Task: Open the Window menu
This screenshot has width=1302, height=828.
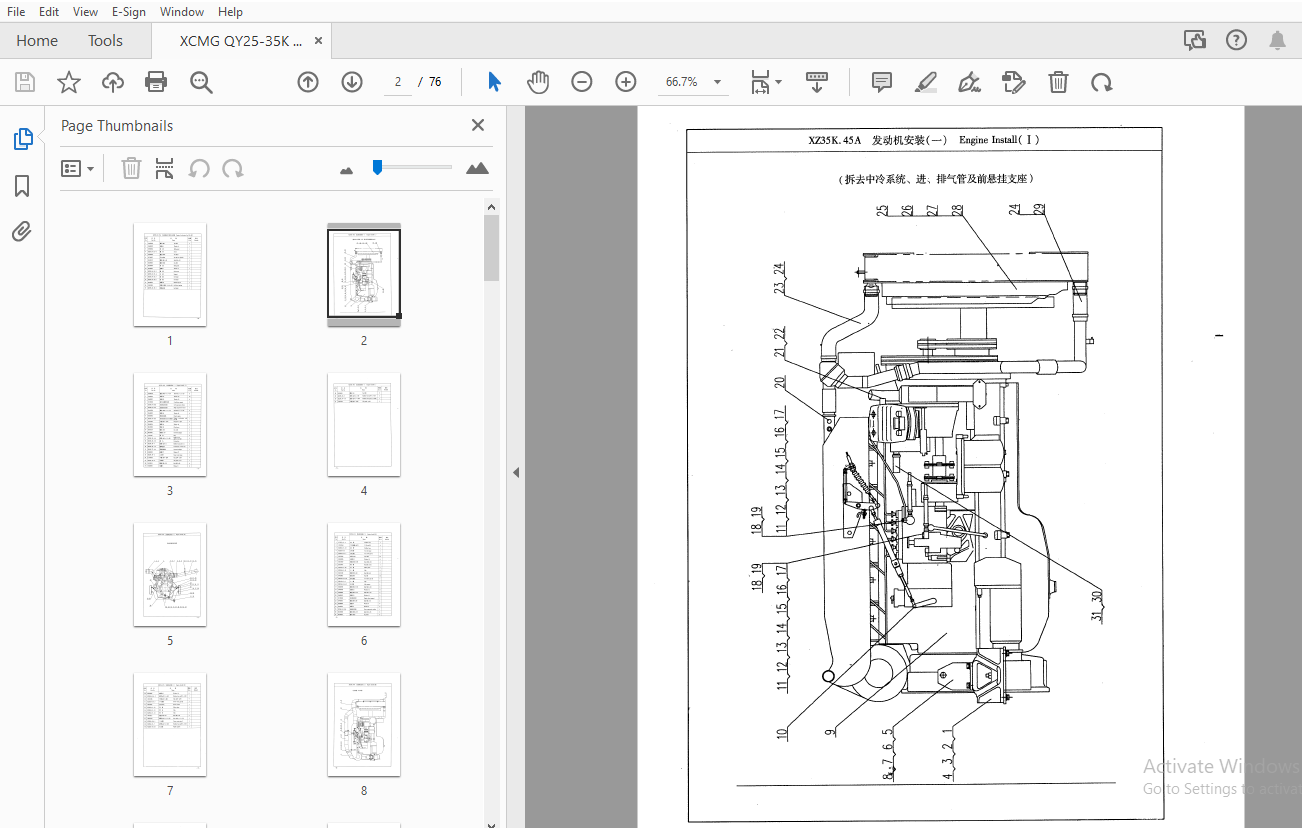Action: point(182,12)
